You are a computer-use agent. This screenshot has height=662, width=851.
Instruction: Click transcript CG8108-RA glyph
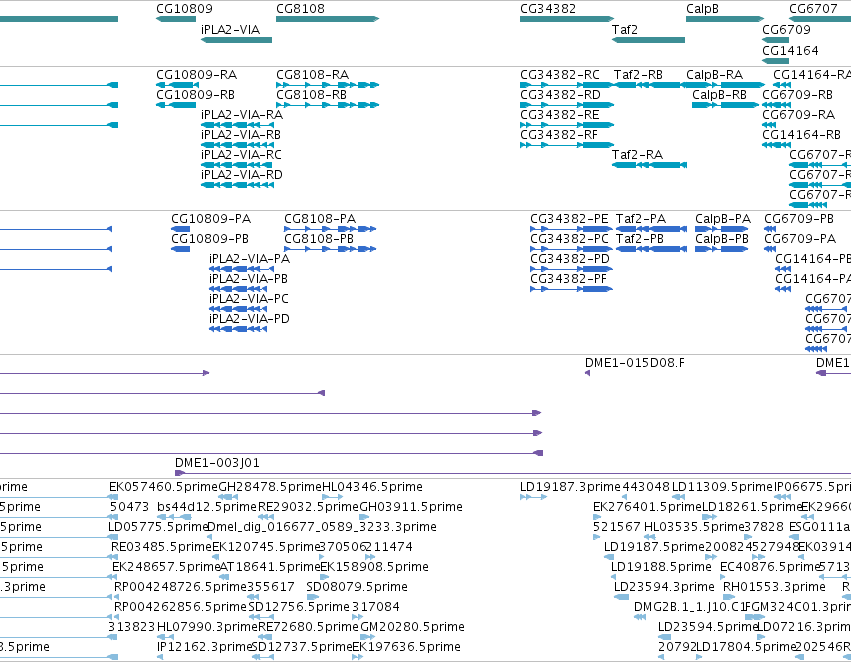coord(327,85)
